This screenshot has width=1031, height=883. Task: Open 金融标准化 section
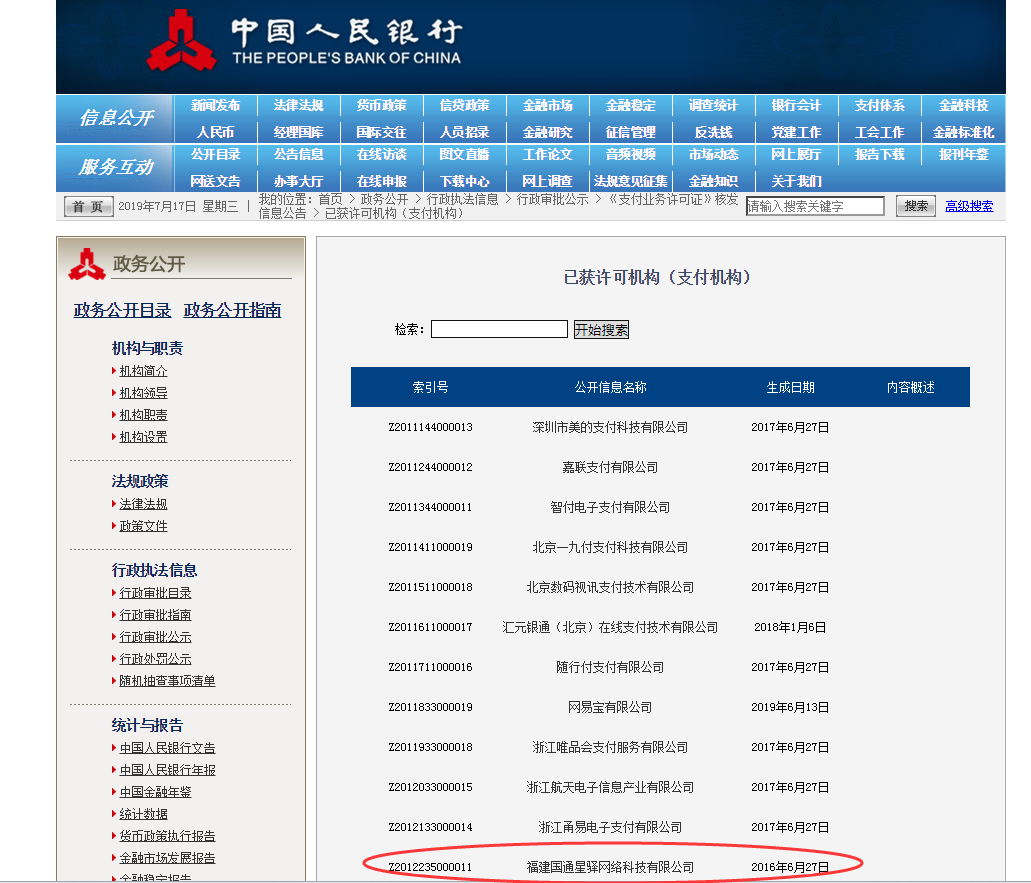click(963, 132)
